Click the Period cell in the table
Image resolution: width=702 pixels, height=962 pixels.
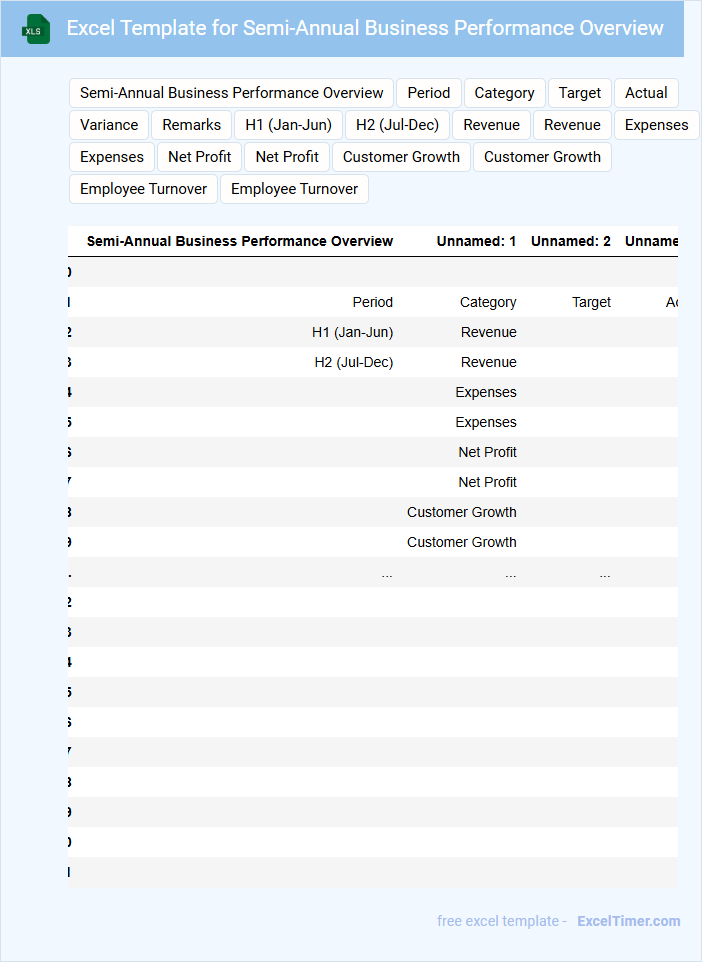tap(372, 302)
